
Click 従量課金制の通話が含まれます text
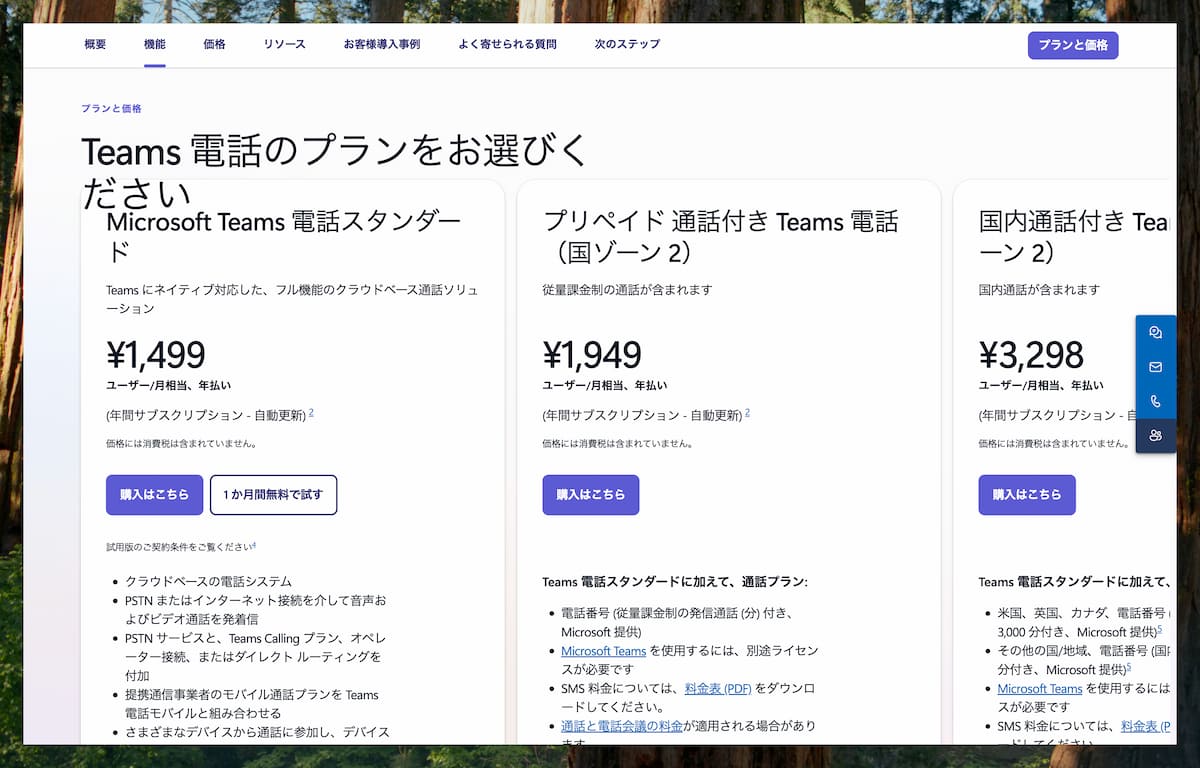627,290
